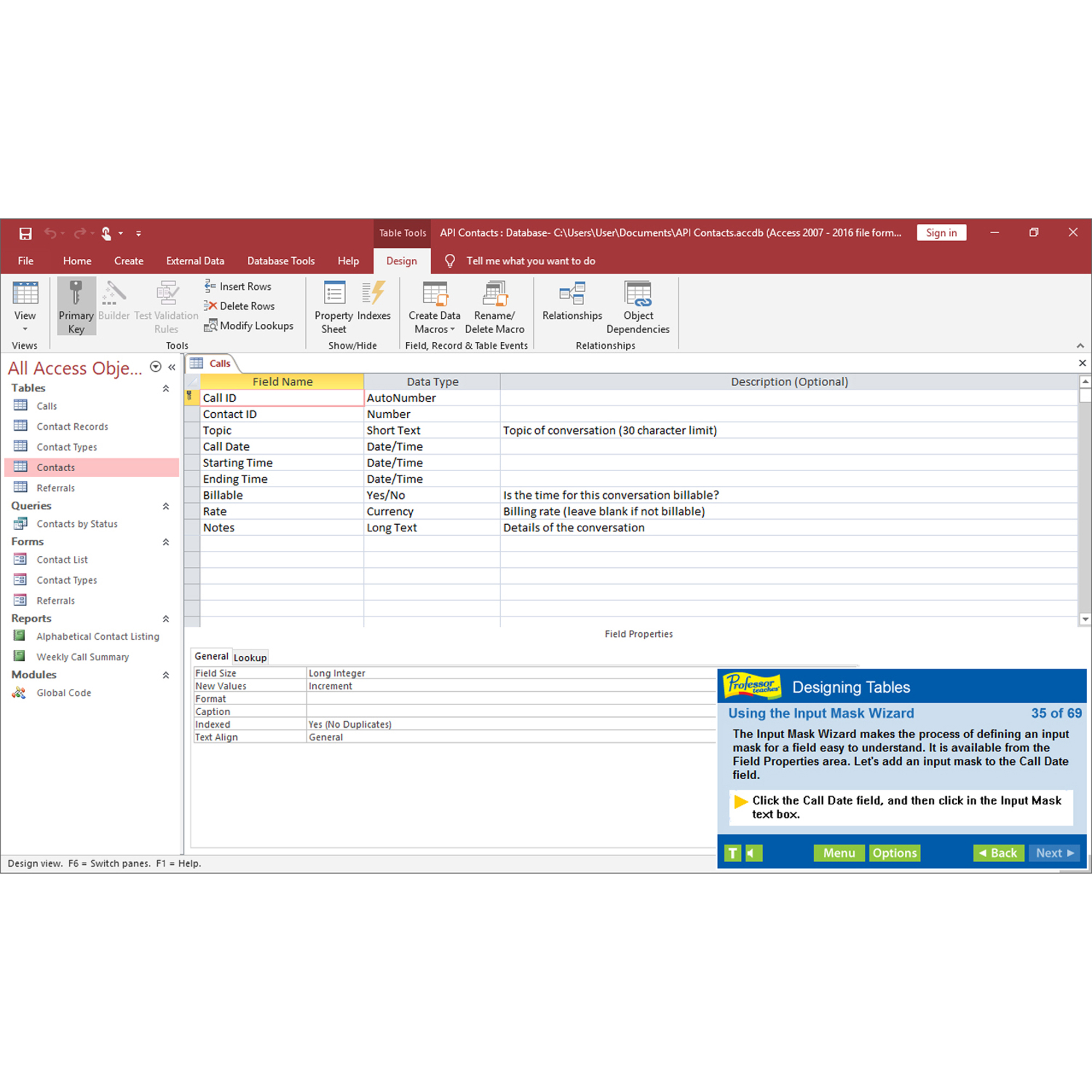The image size is (1092, 1092).
Task: Click Rename/Delete Macro icon
Action: pos(495,293)
